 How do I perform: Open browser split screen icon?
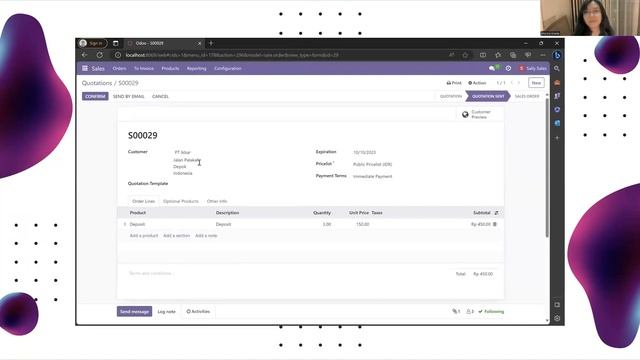(x=483, y=55)
